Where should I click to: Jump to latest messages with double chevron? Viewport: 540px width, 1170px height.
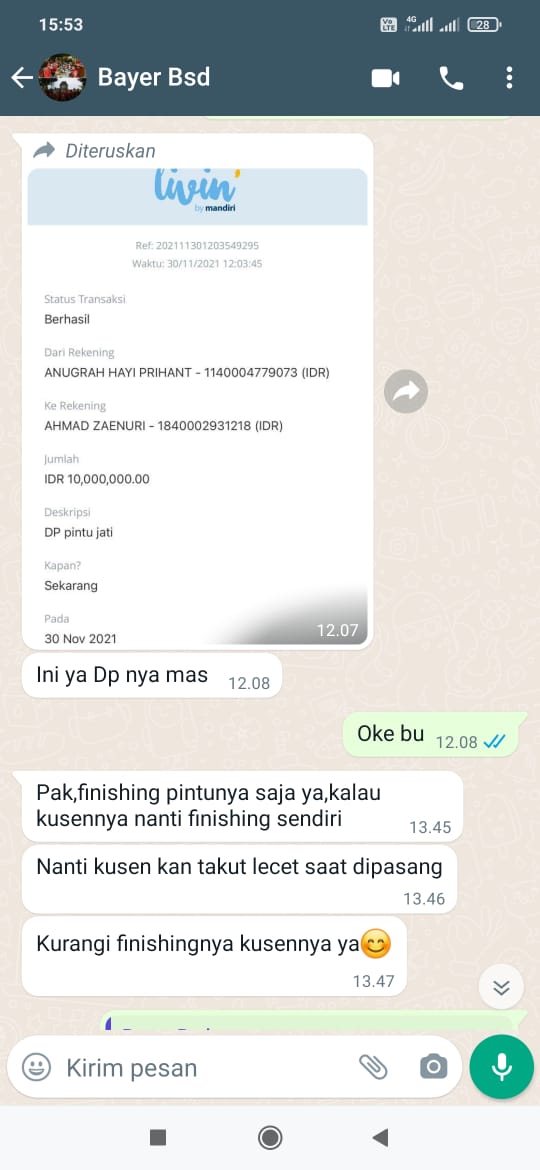tap(501, 988)
